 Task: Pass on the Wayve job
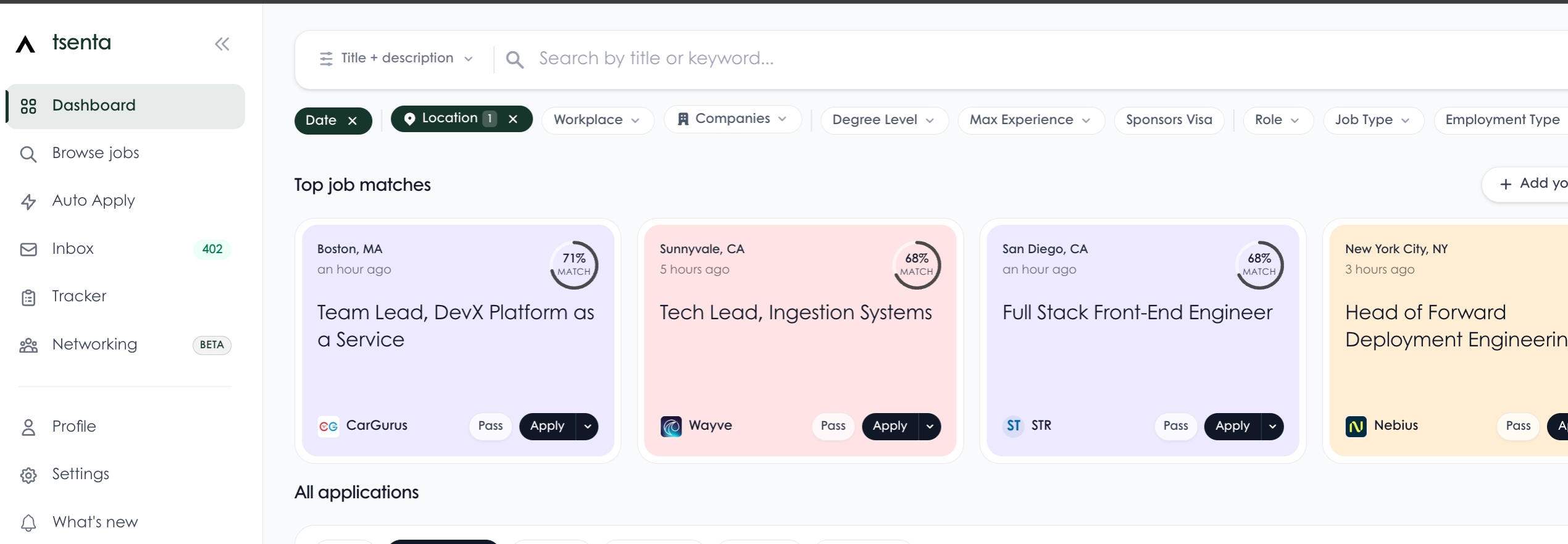click(x=833, y=426)
